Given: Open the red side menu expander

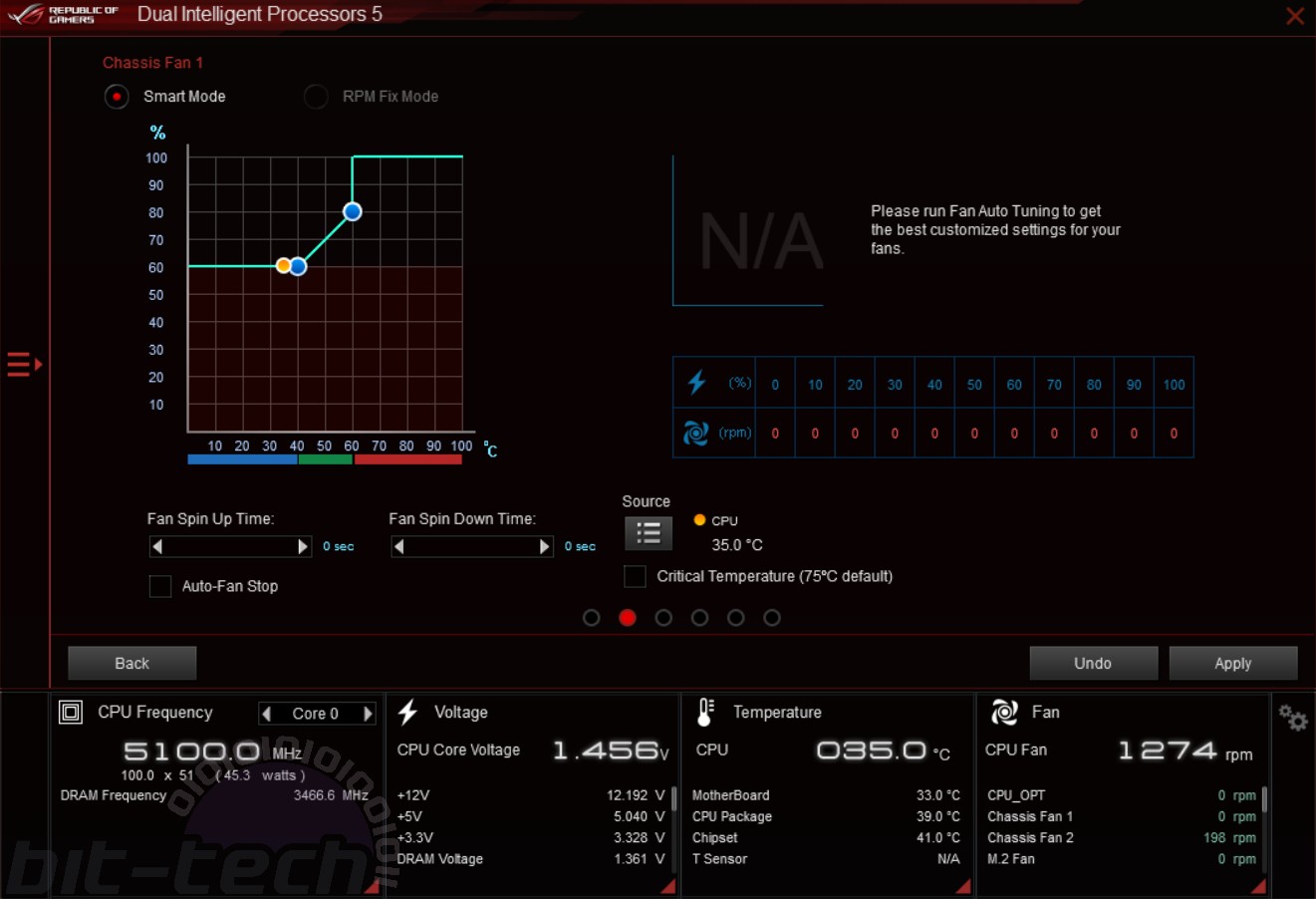Looking at the screenshot, I should pos(24,364).
